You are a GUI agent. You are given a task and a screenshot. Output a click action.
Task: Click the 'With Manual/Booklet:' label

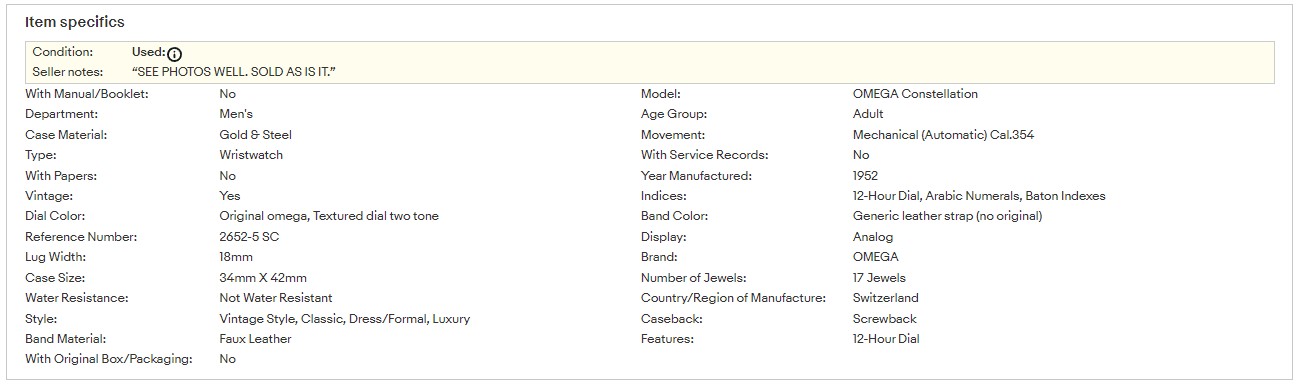(87, 94)
